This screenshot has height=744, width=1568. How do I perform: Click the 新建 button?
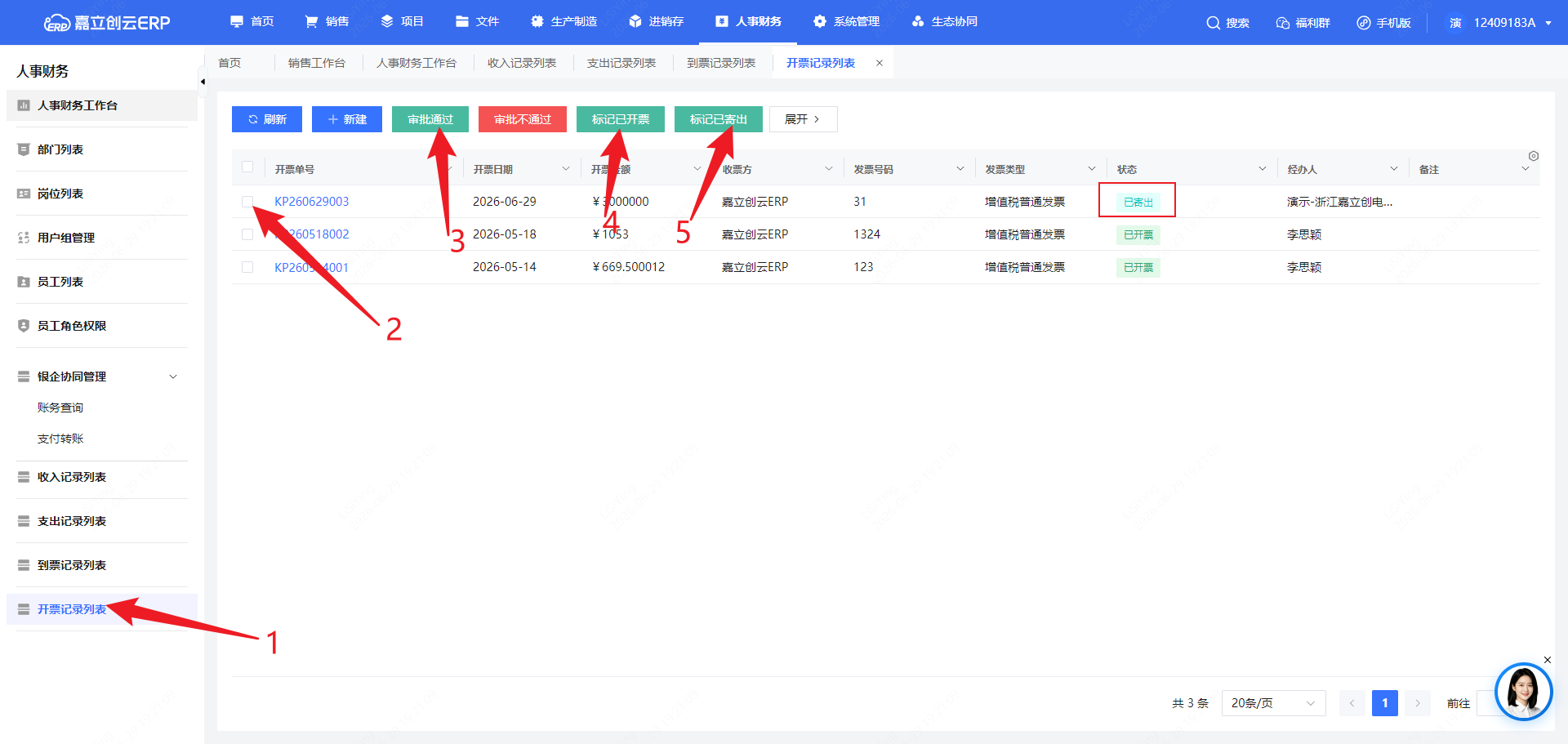click(x=347, y=119)
